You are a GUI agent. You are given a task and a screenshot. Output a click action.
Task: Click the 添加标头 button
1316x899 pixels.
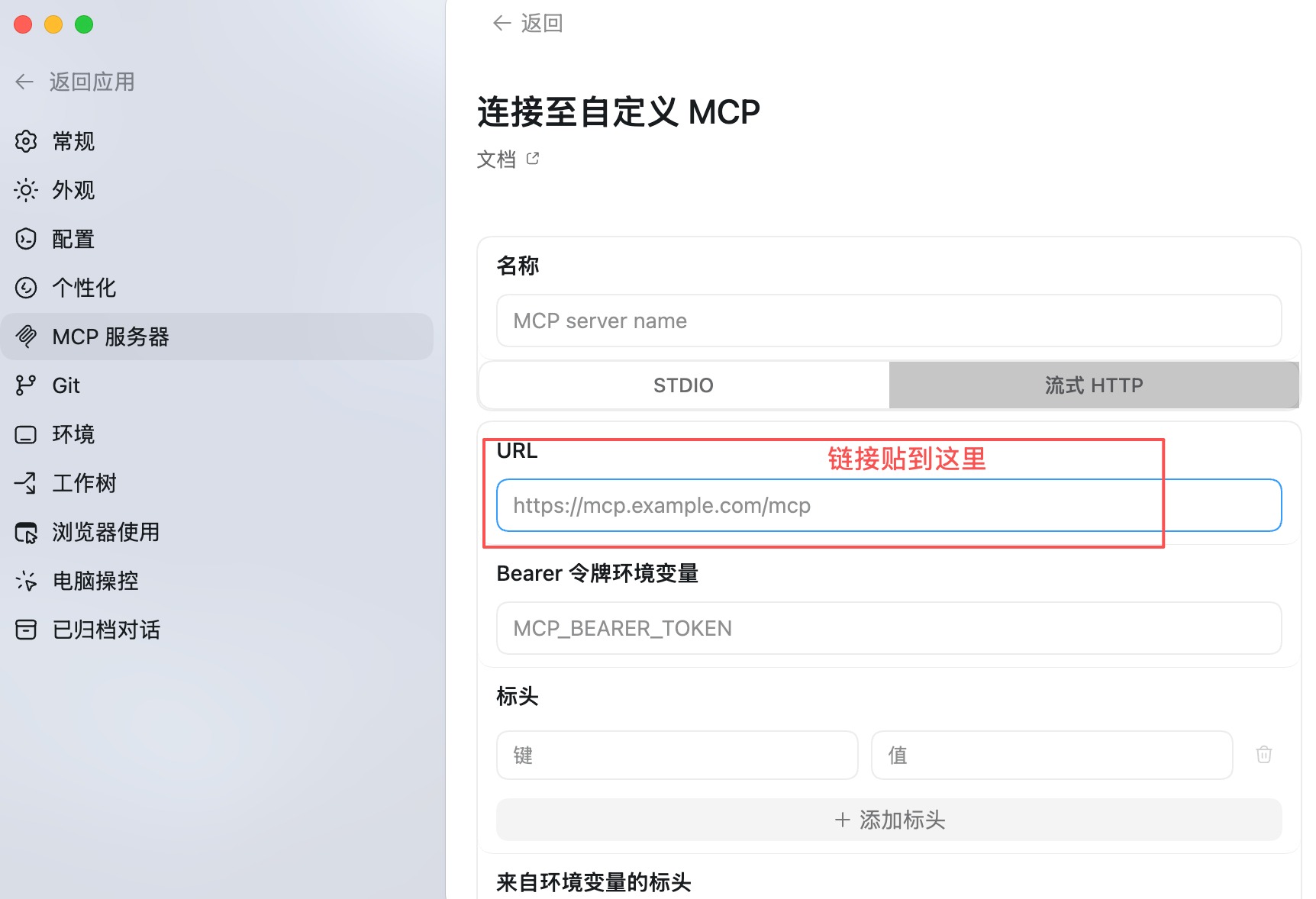[889, 820]
